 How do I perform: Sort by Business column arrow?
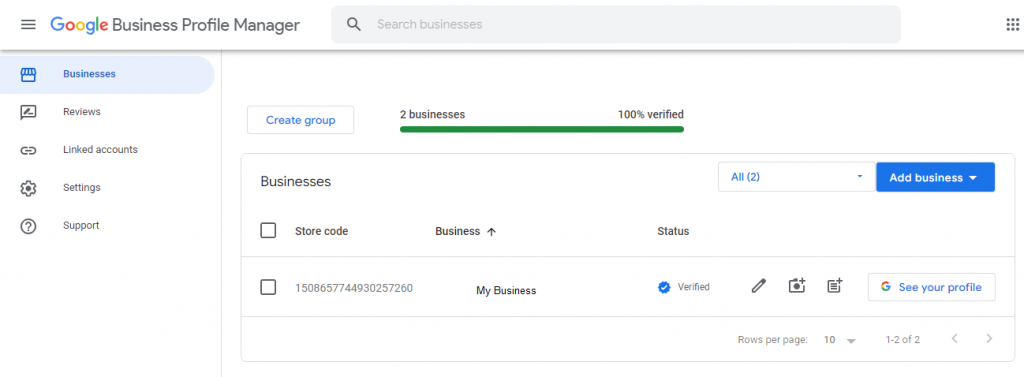492,231
